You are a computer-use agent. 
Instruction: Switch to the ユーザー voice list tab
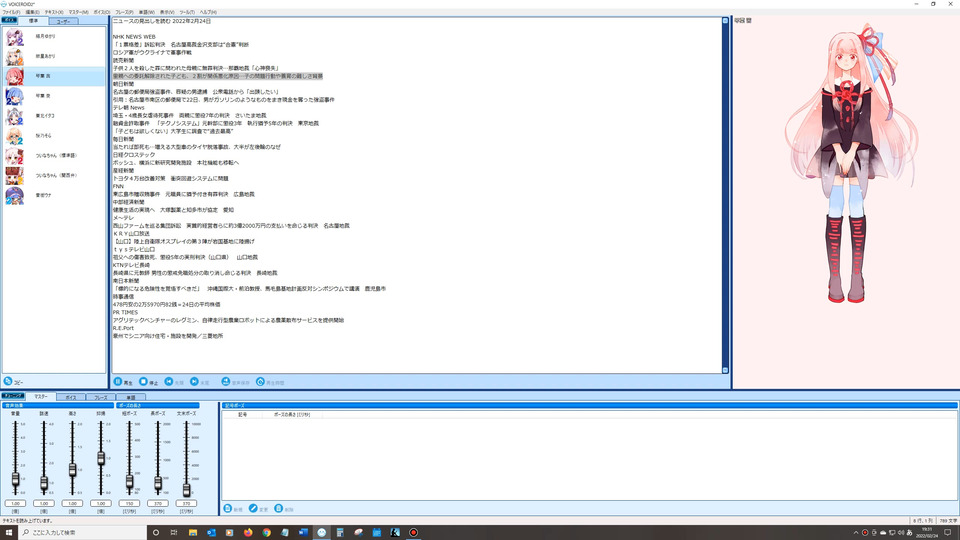point(63,21)
